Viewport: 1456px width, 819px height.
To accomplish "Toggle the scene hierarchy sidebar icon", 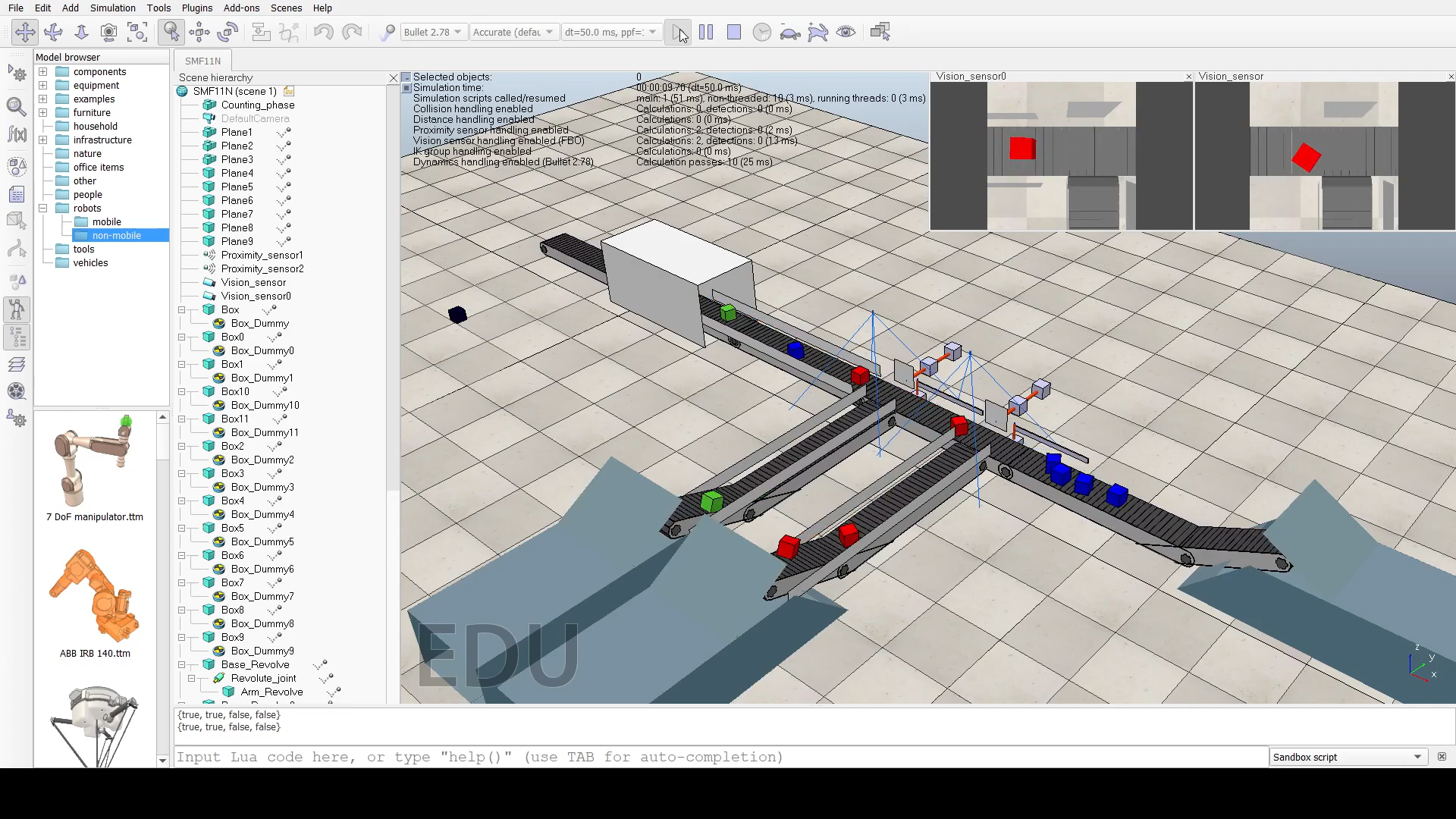I will click(x=17, y=337).
